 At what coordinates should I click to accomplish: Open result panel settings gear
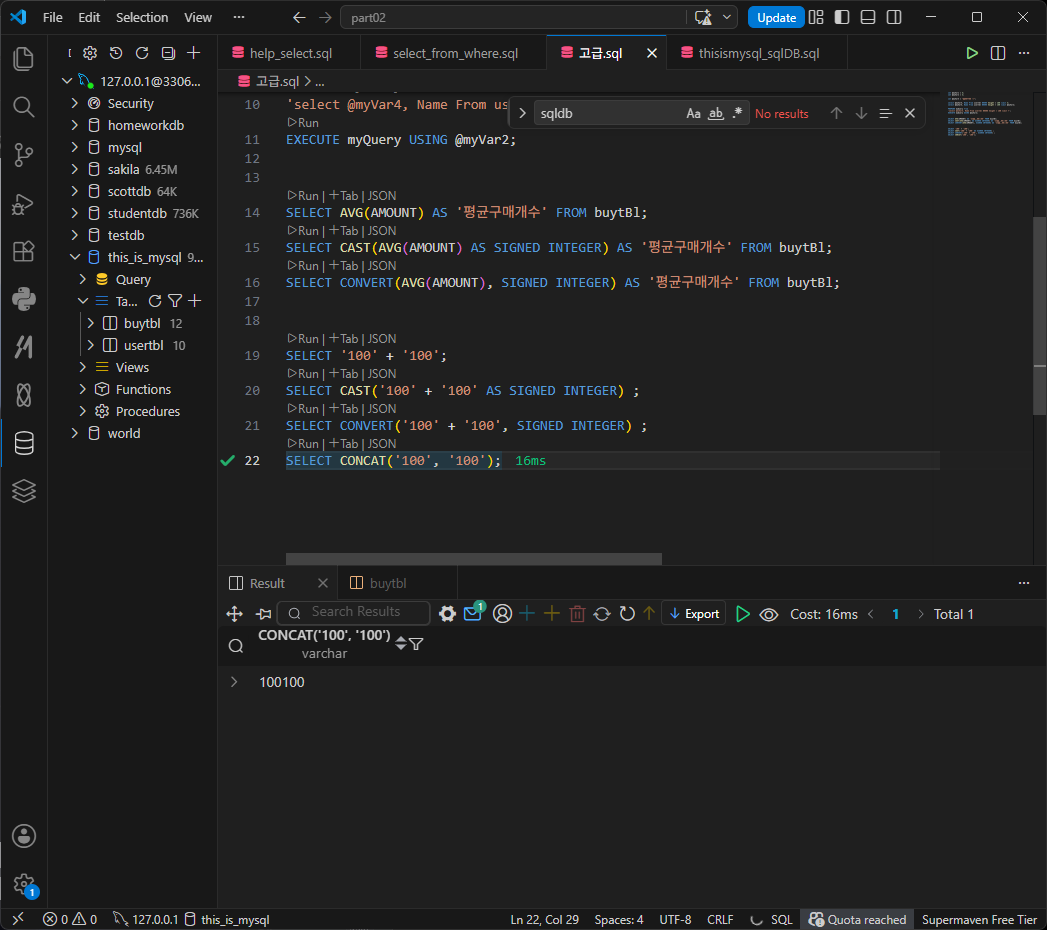point(447,614)
